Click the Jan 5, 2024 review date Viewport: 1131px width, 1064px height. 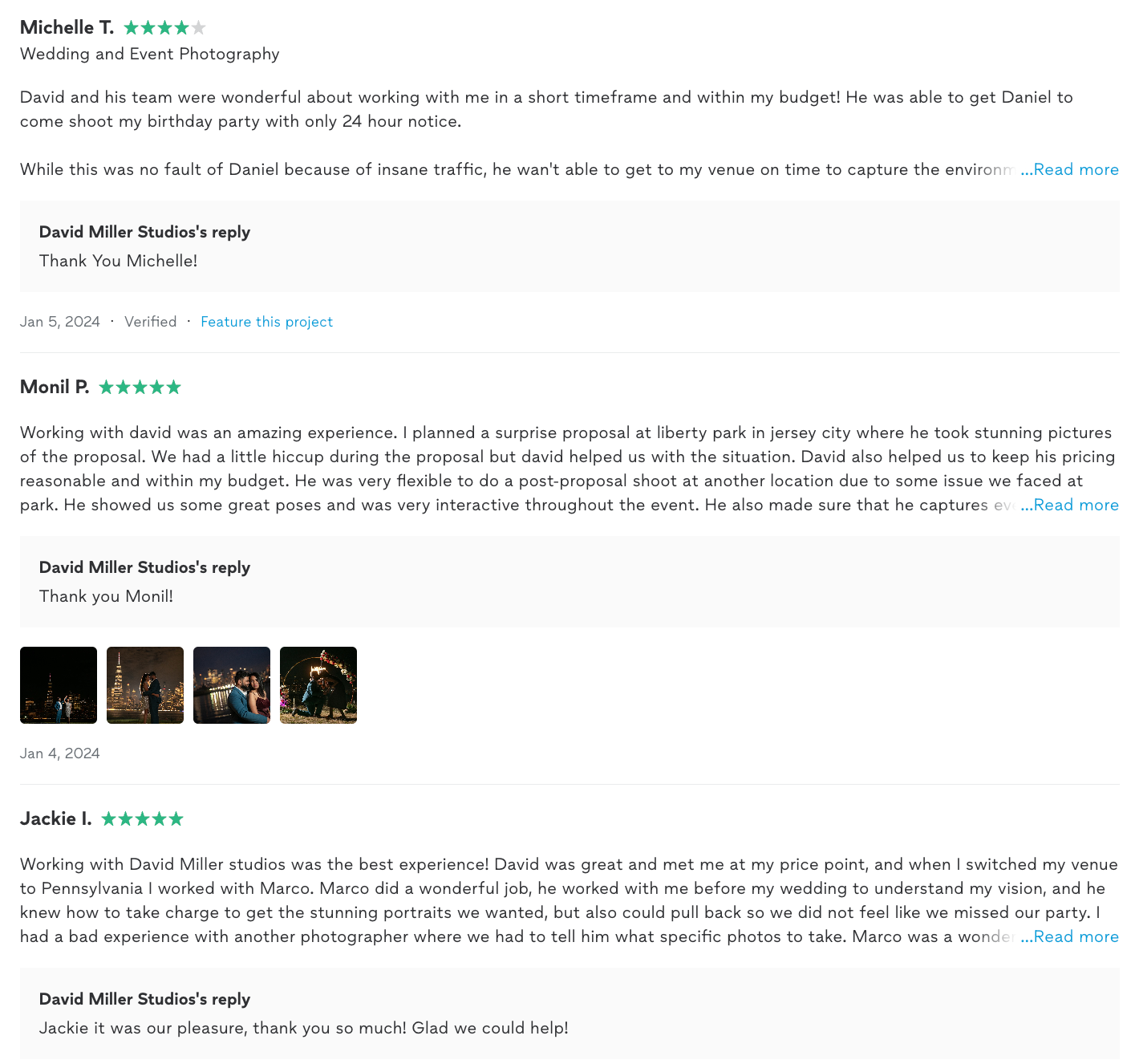[60, 322]
